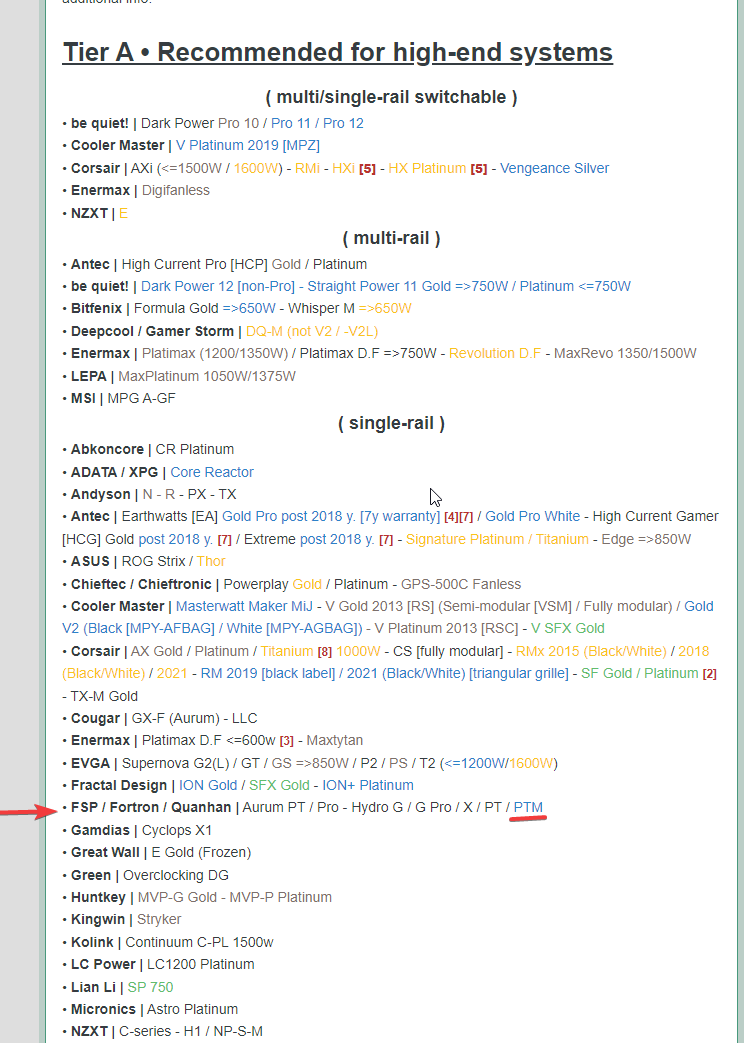Click 'Maxtytan' in Enermax row
Viewport: 744px width, 1043px height.
(335, 740)
